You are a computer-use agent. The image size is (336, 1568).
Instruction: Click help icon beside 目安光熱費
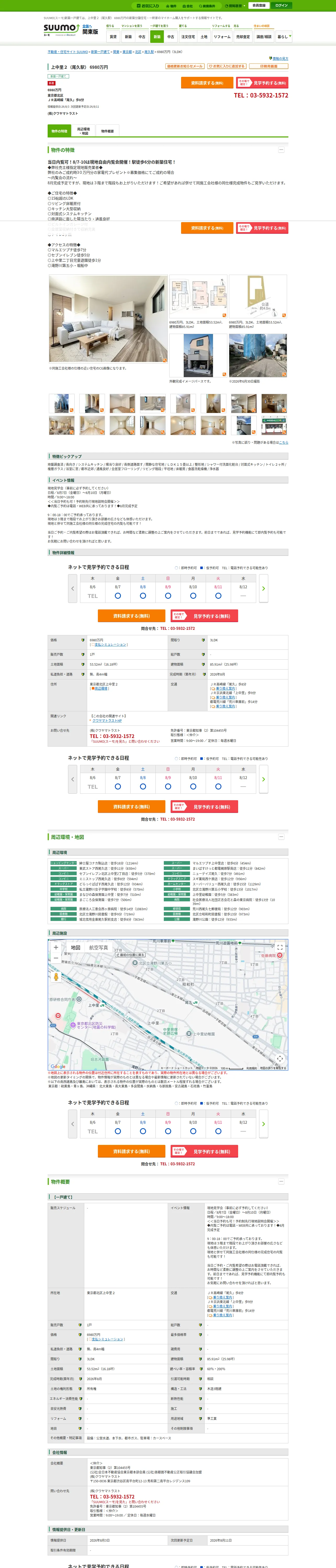[80, 1409]
